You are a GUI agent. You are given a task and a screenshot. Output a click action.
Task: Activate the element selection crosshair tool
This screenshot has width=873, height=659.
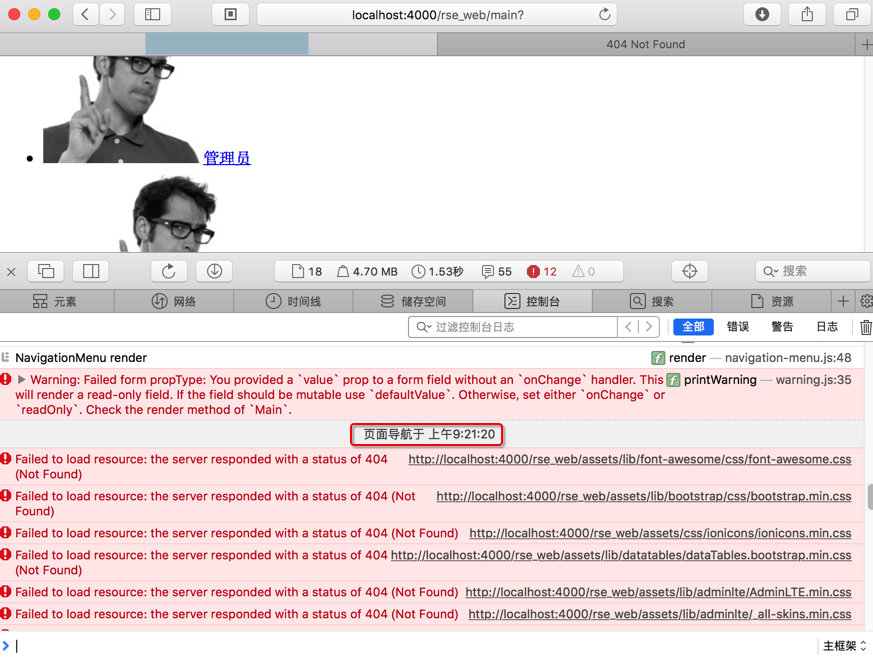(x=689, y=271)
